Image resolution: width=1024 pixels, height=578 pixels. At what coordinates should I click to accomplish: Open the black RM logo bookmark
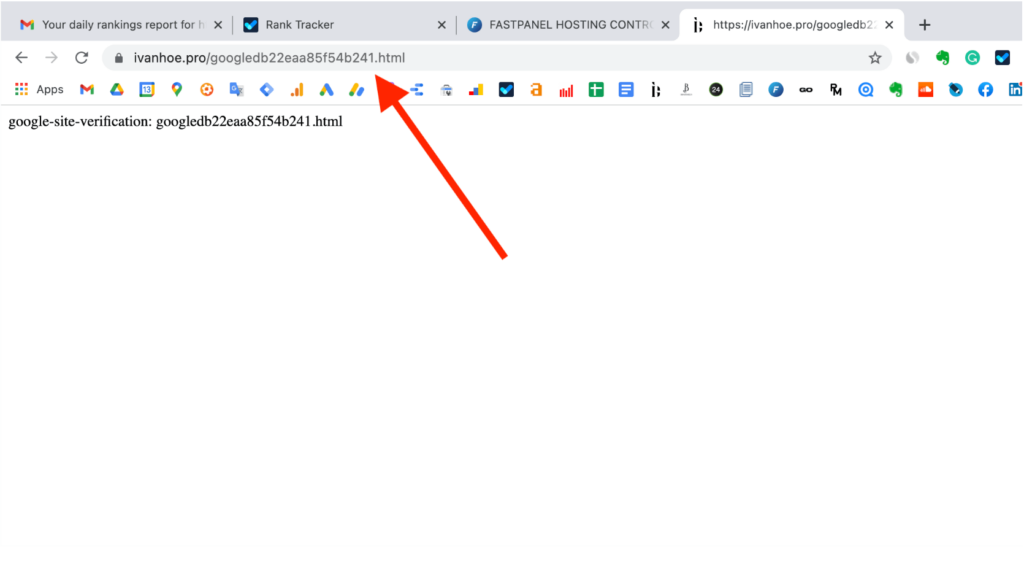(836, 89)
